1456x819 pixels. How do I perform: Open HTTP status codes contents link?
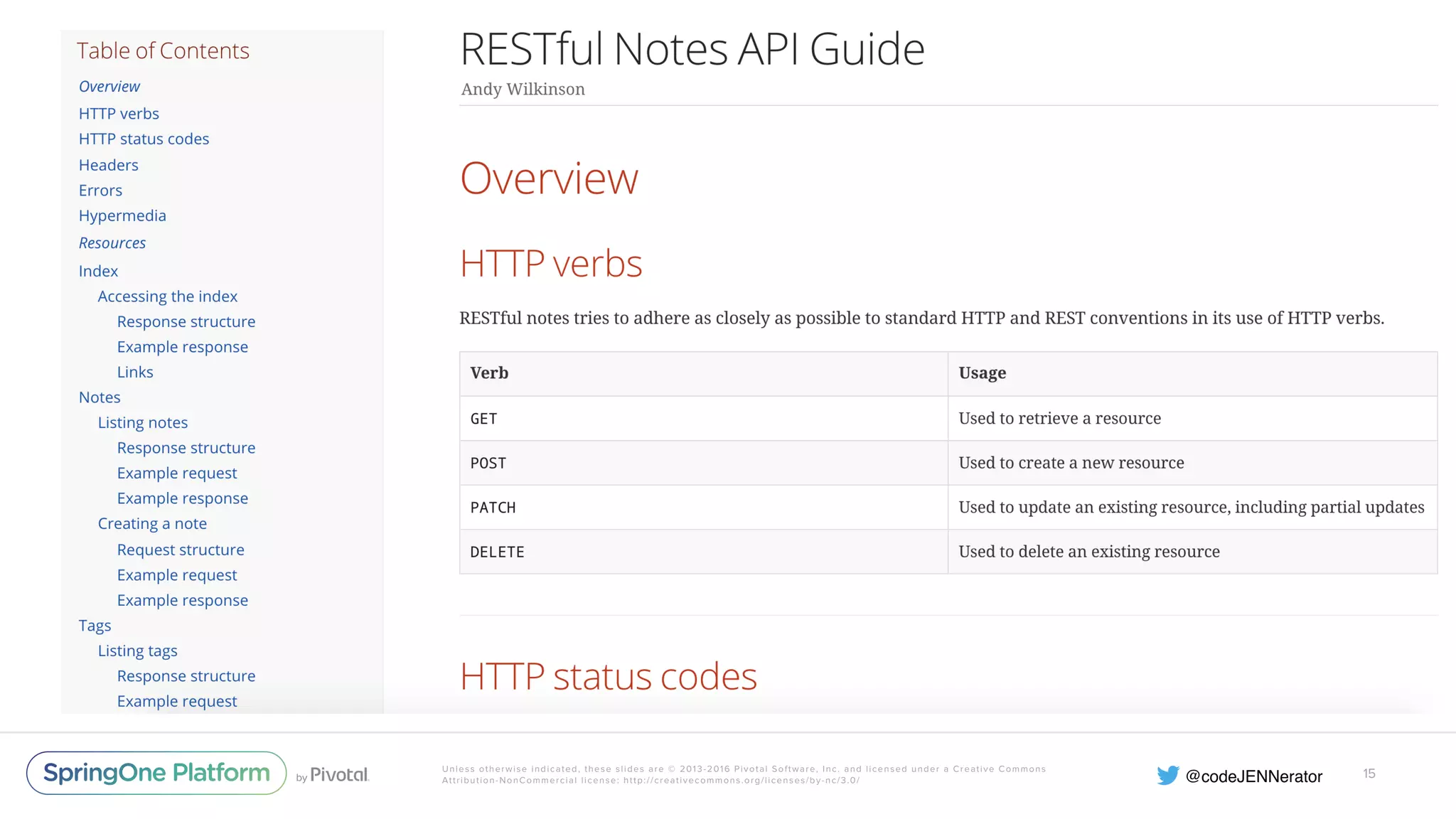pos(144,139)
